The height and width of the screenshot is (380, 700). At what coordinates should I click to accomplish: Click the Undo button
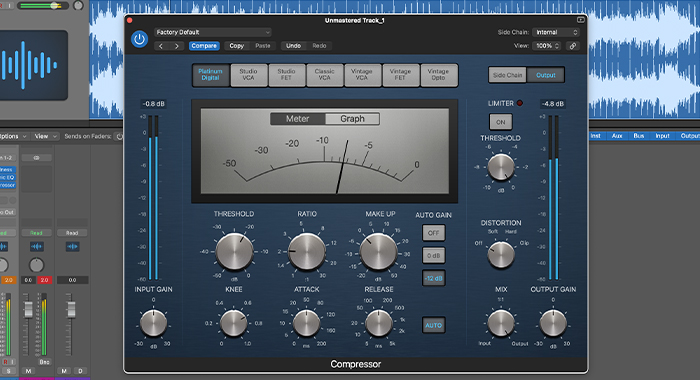click(293, 46)
